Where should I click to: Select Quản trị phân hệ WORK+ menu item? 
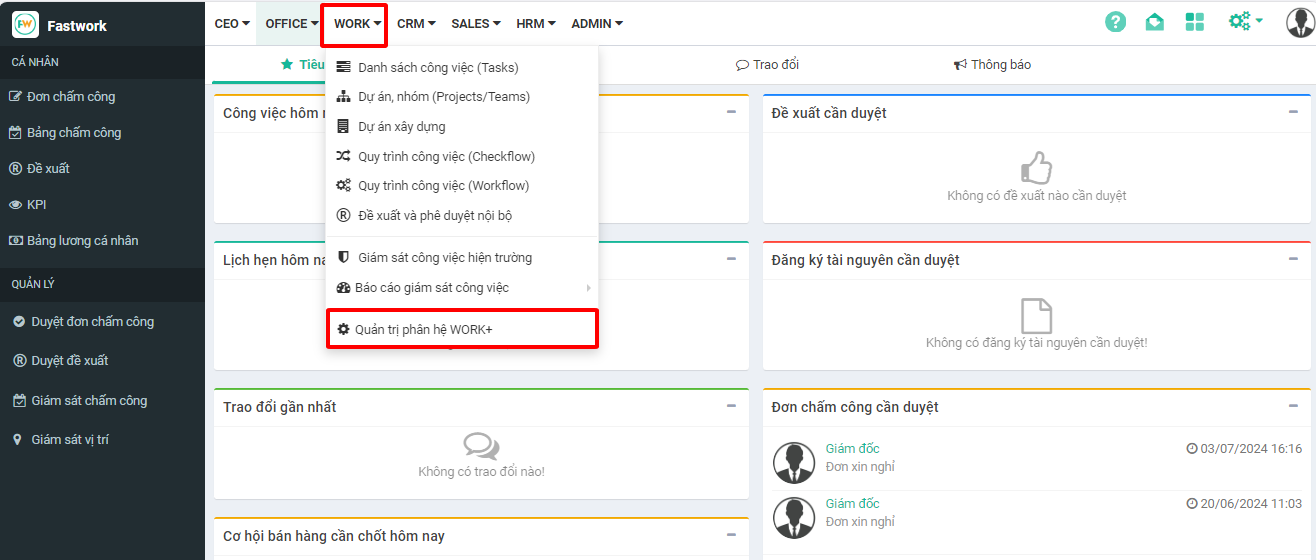point(423,329)
